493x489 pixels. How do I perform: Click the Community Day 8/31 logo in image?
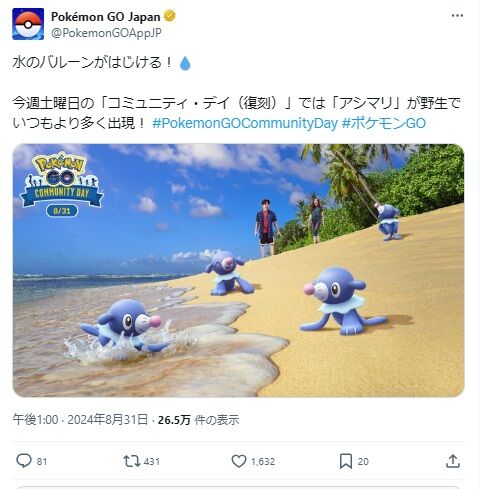click(x=62, y=185)
